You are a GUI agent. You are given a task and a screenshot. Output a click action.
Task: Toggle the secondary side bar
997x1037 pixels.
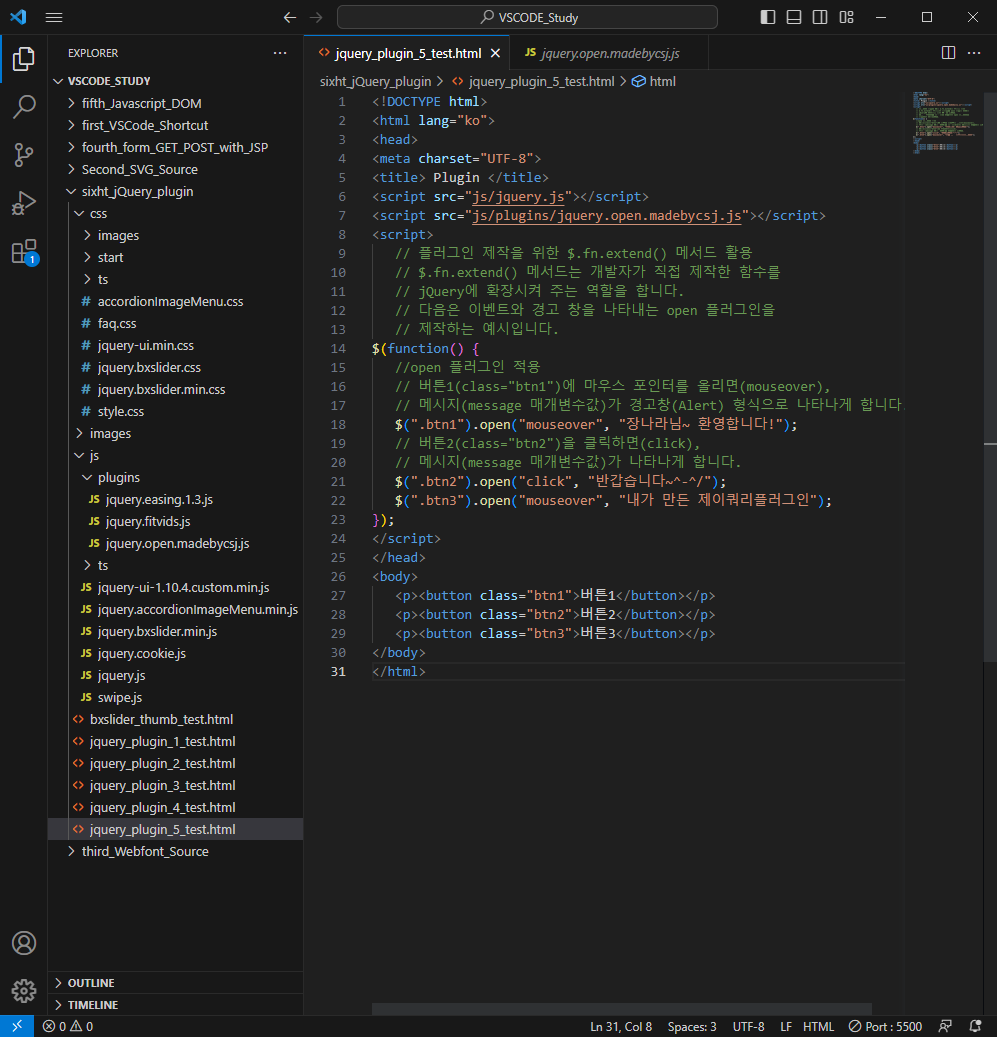coord(820,17)
